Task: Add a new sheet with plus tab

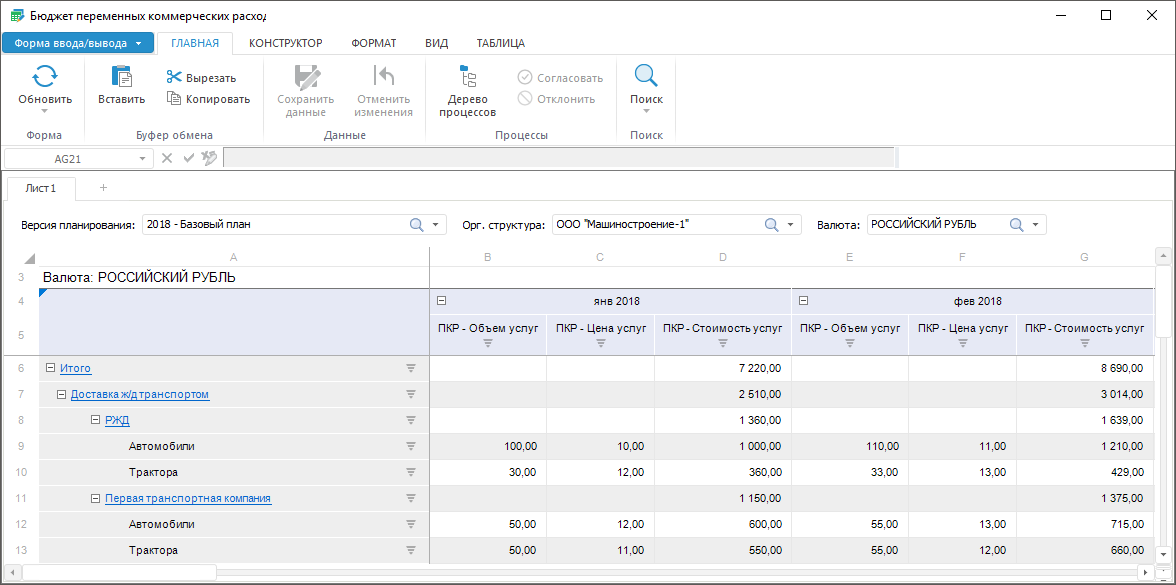Action: [103, 188]
